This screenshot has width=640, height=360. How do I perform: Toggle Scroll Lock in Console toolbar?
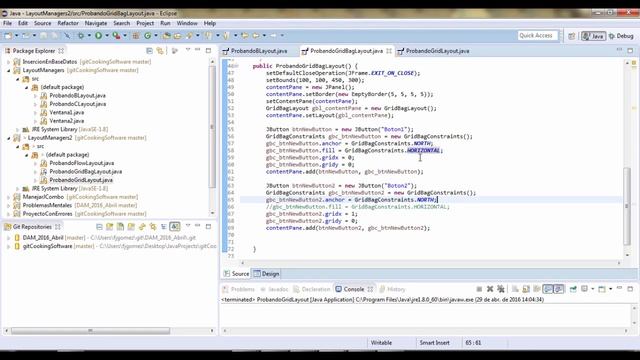[526, 289]
